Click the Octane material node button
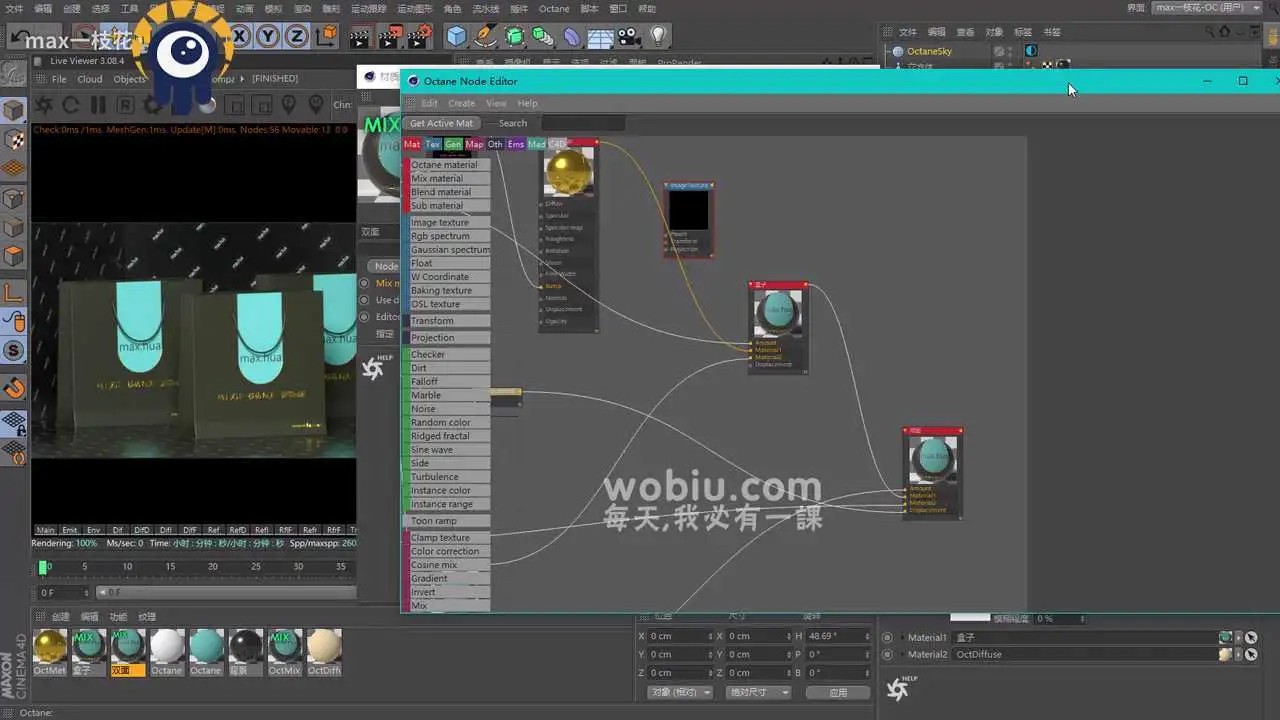1280x720 pixels. [x=447, y=165]
